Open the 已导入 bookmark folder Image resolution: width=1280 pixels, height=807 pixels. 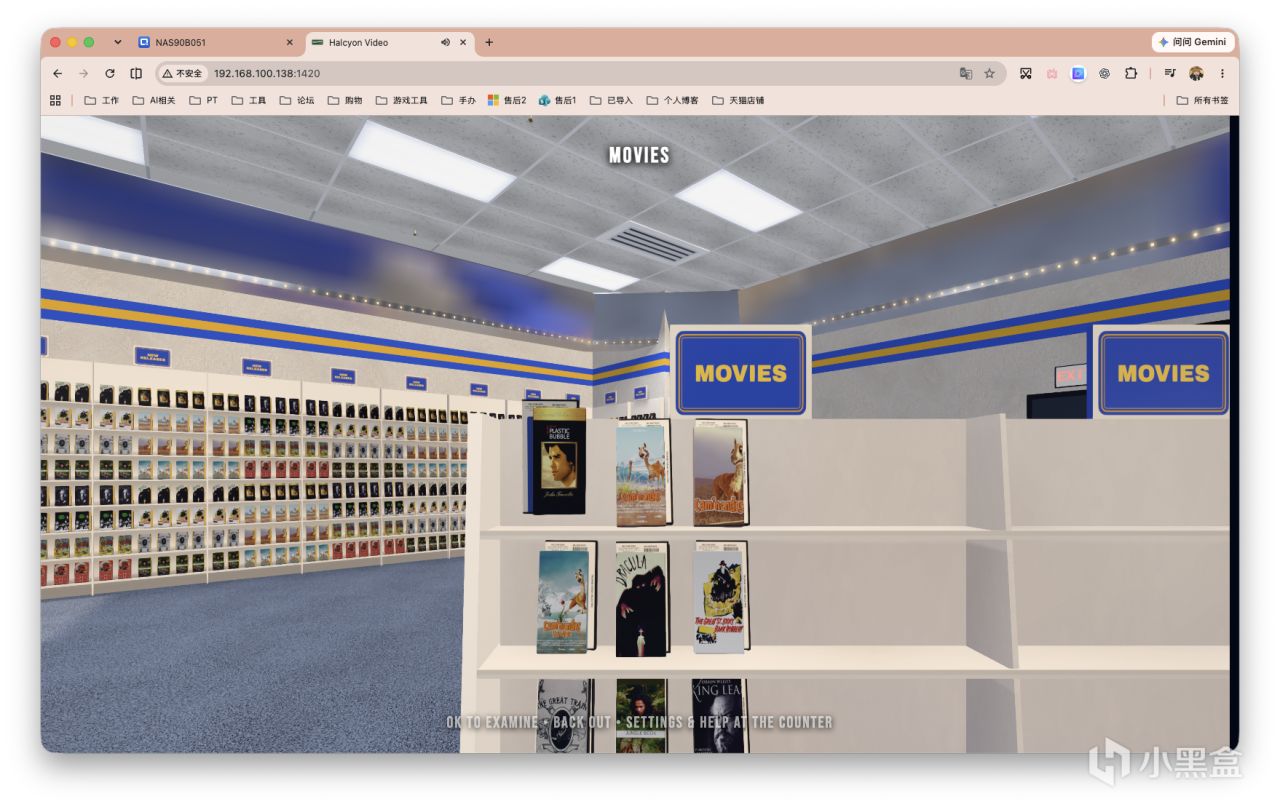tap(612, 100)
